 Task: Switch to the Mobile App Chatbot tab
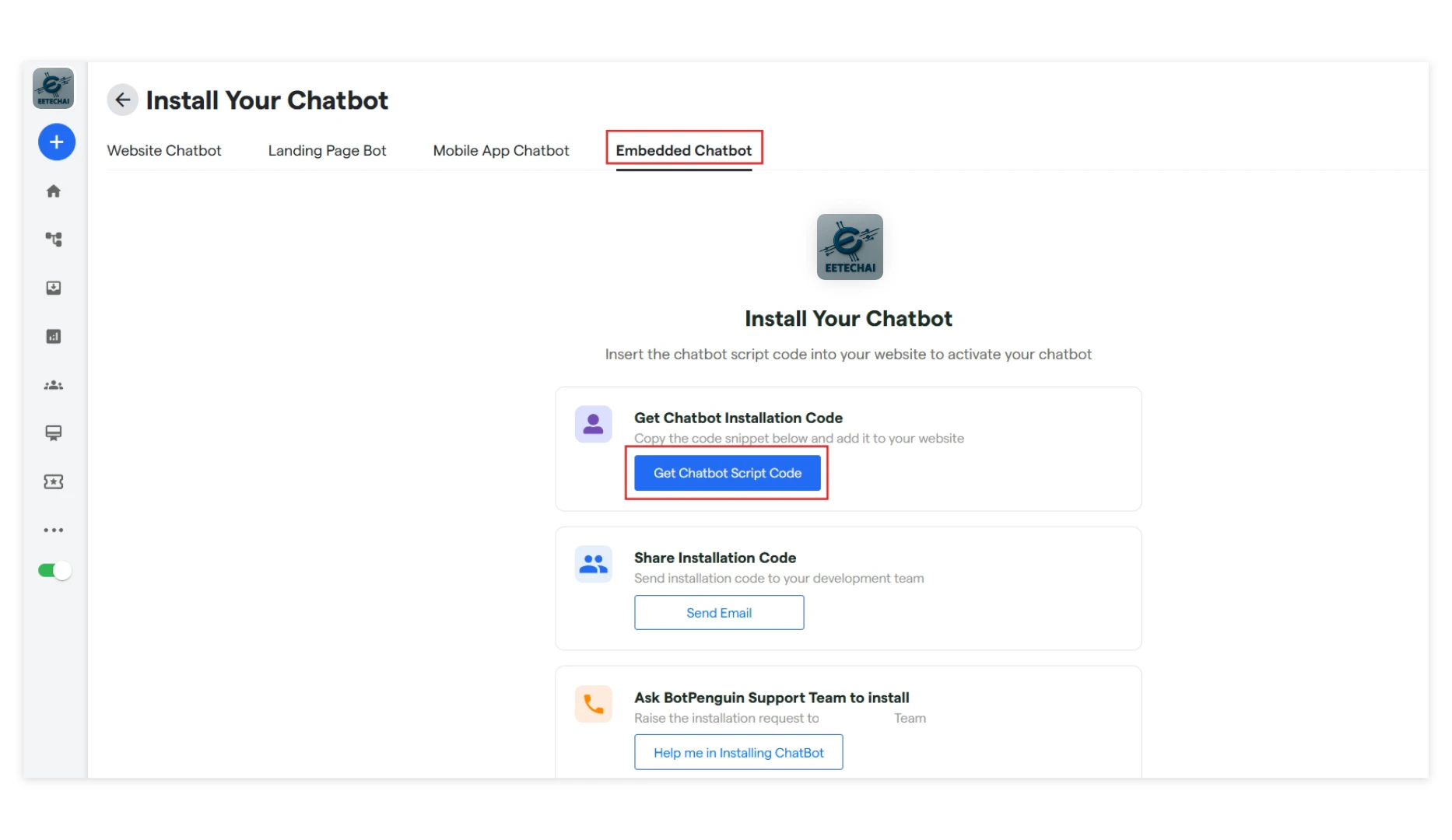click(501, 151)
